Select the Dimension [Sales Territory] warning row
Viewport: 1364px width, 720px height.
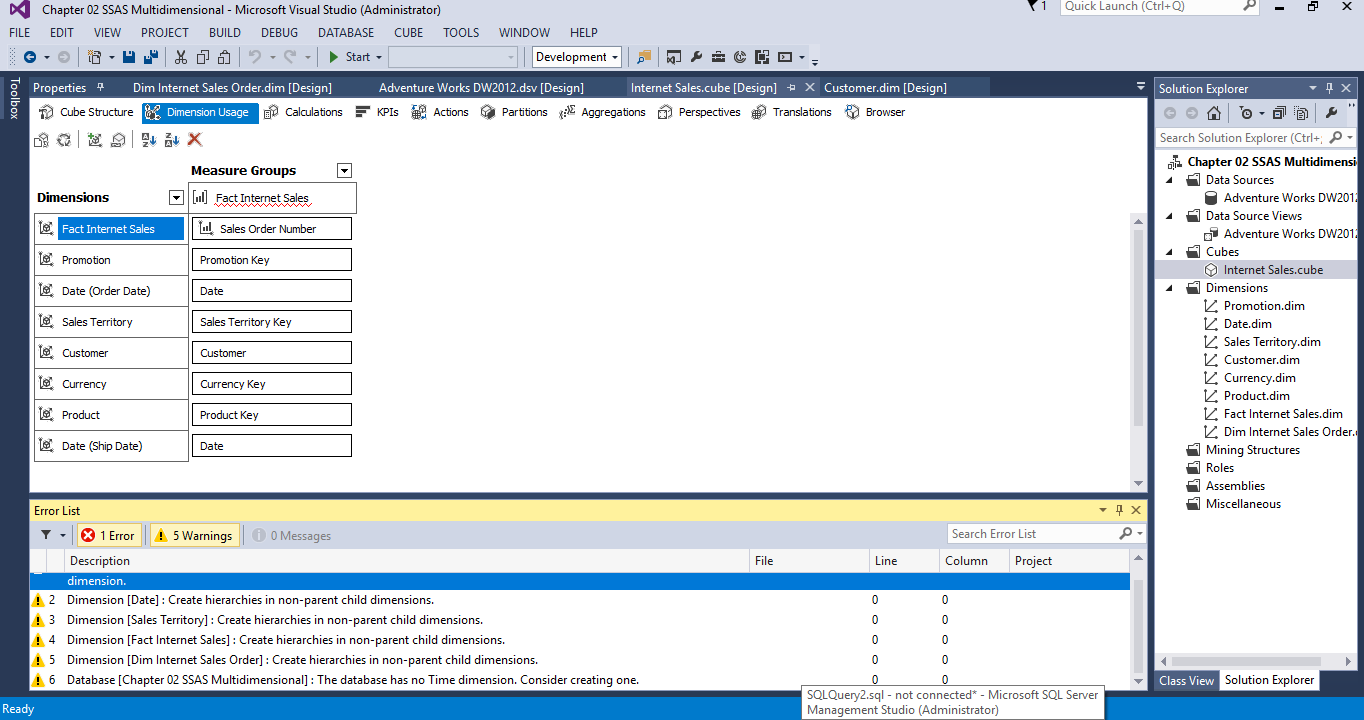coord(580,620)
